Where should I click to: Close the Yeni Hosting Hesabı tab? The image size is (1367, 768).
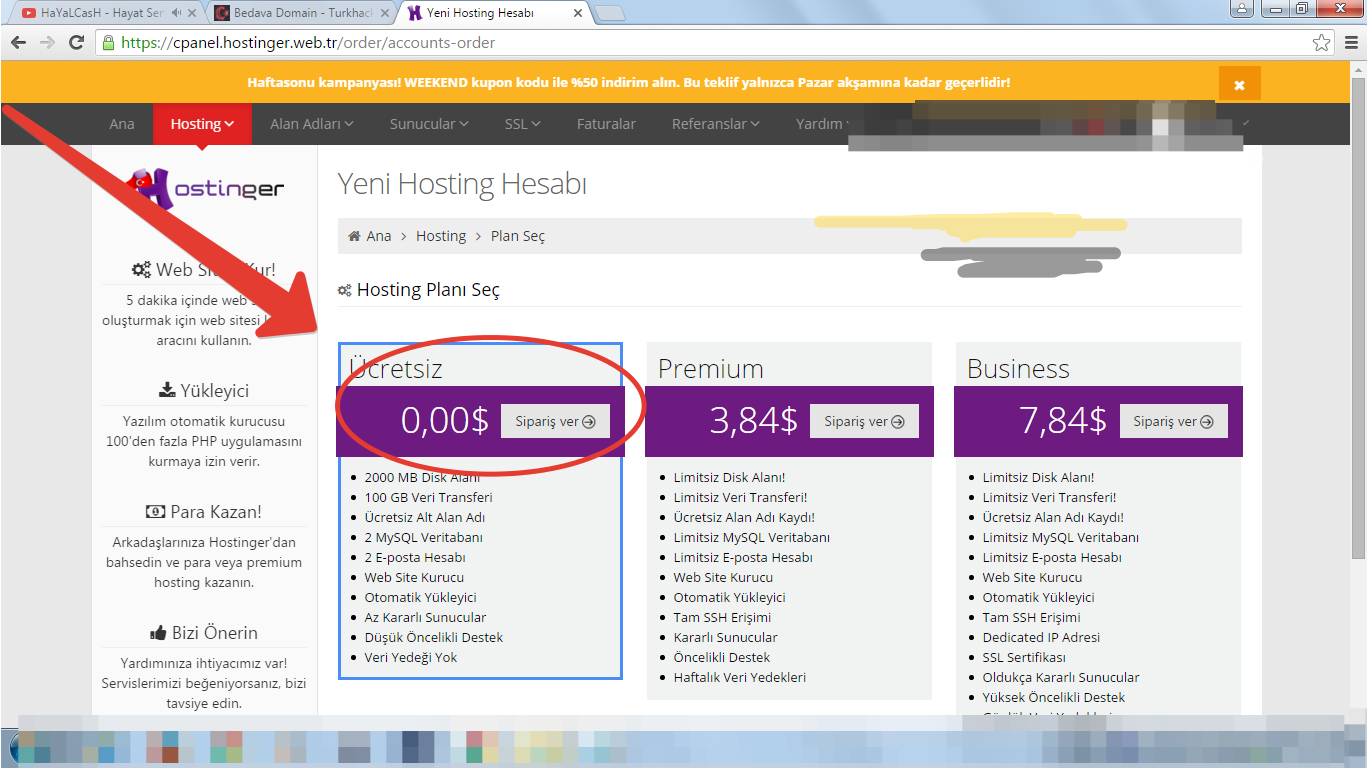tap(578, 13)
